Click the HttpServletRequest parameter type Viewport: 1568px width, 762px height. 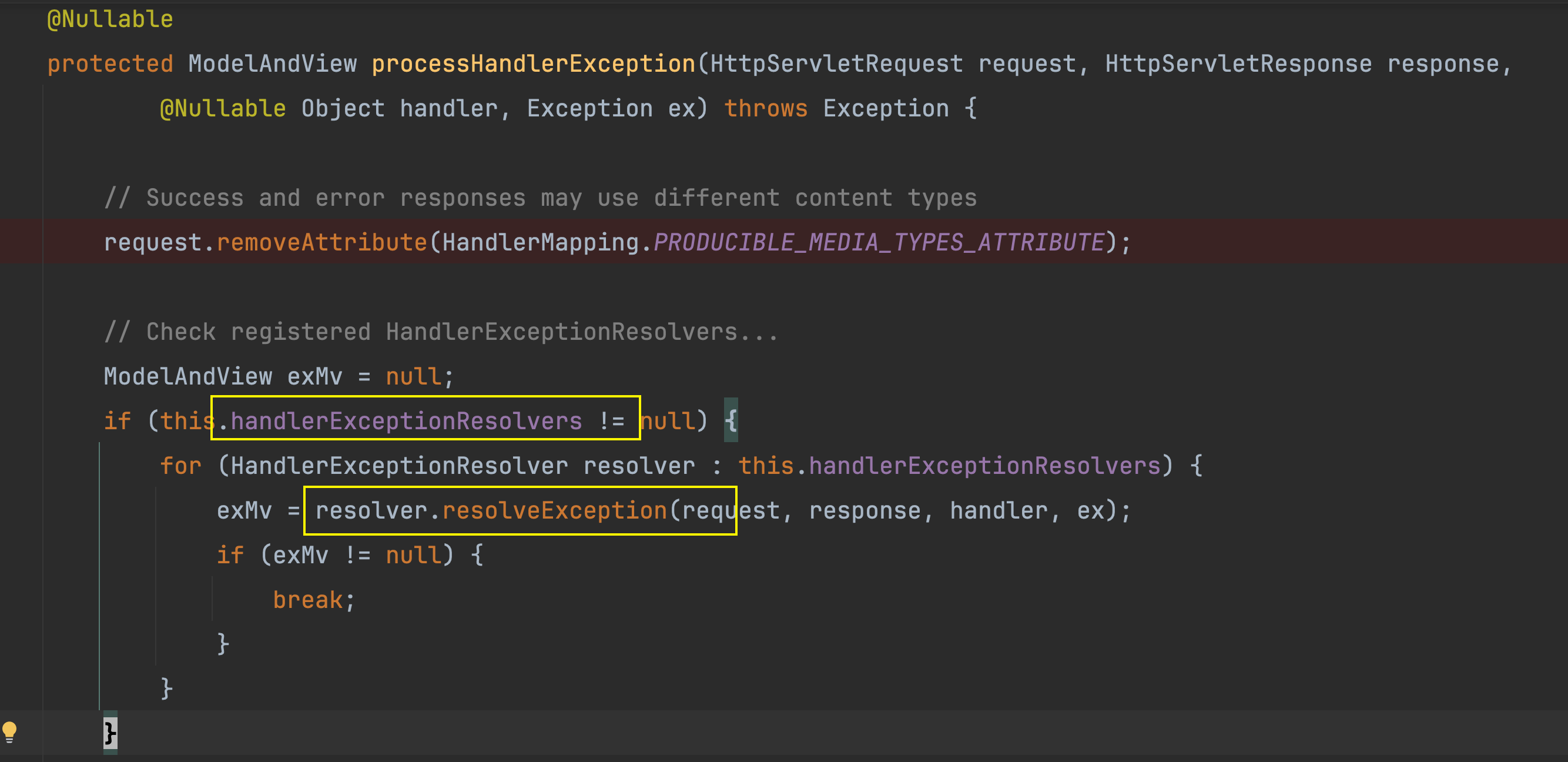pos(836,64)
